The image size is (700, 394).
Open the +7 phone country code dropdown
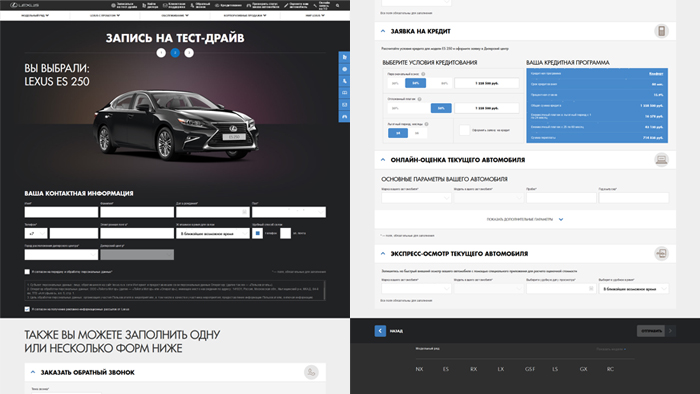click(36, 233)
